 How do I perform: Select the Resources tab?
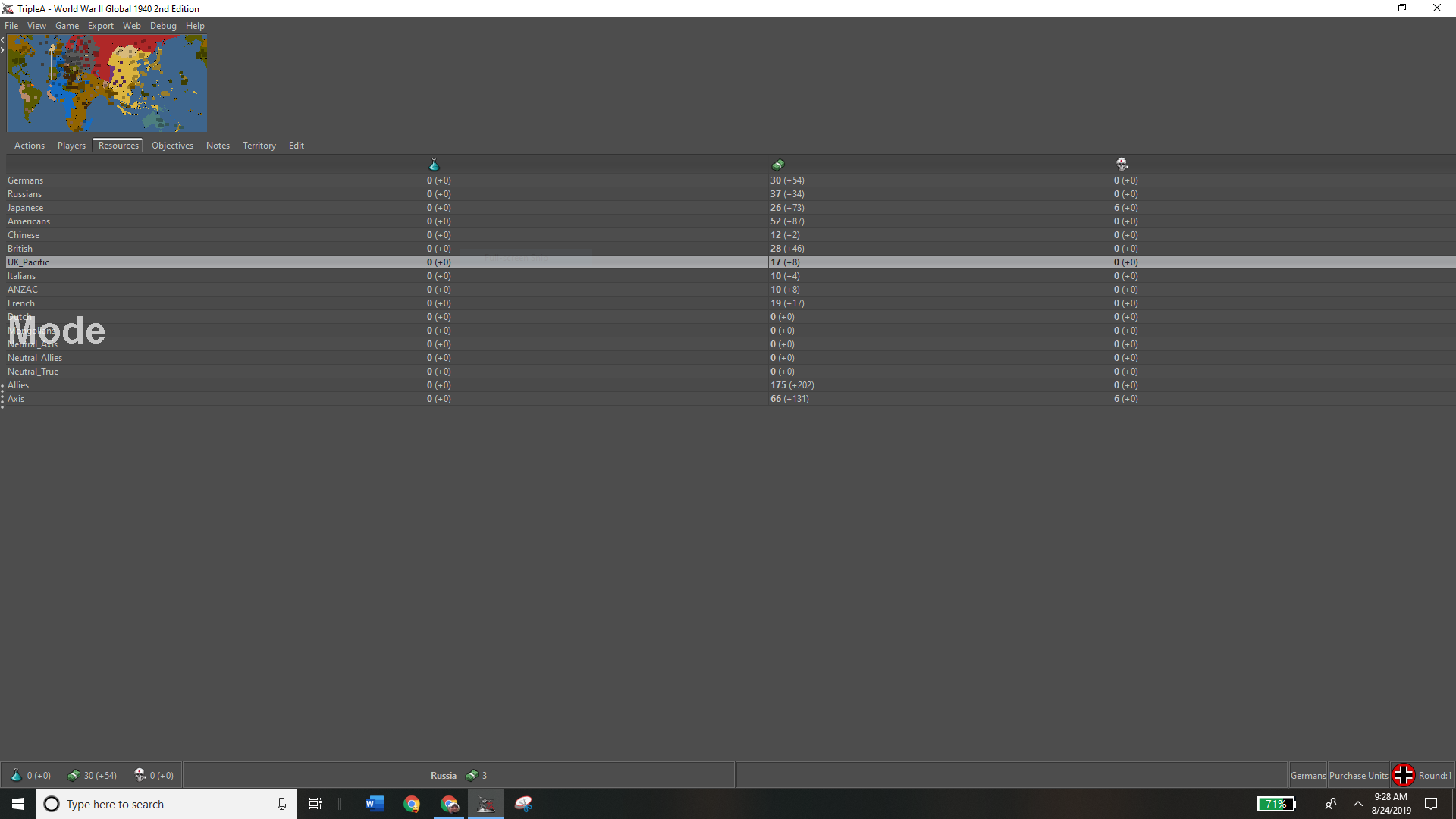pos(118,145)
